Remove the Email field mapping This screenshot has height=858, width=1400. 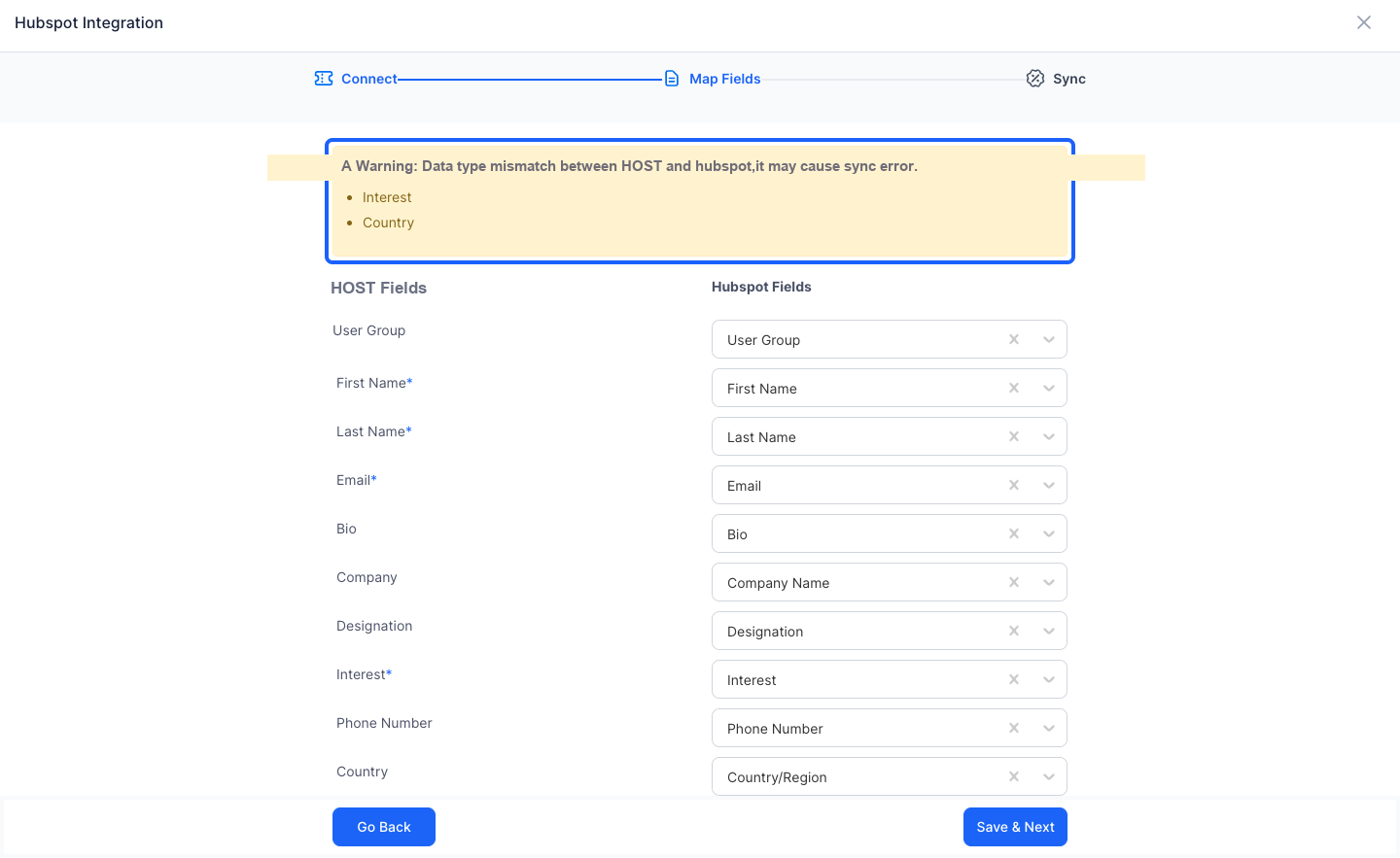coord(1014,485)
